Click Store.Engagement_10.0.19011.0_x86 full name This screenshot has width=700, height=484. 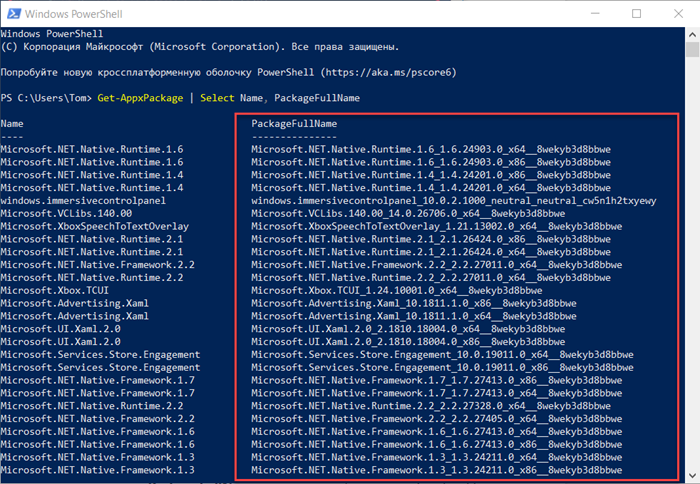442,367
